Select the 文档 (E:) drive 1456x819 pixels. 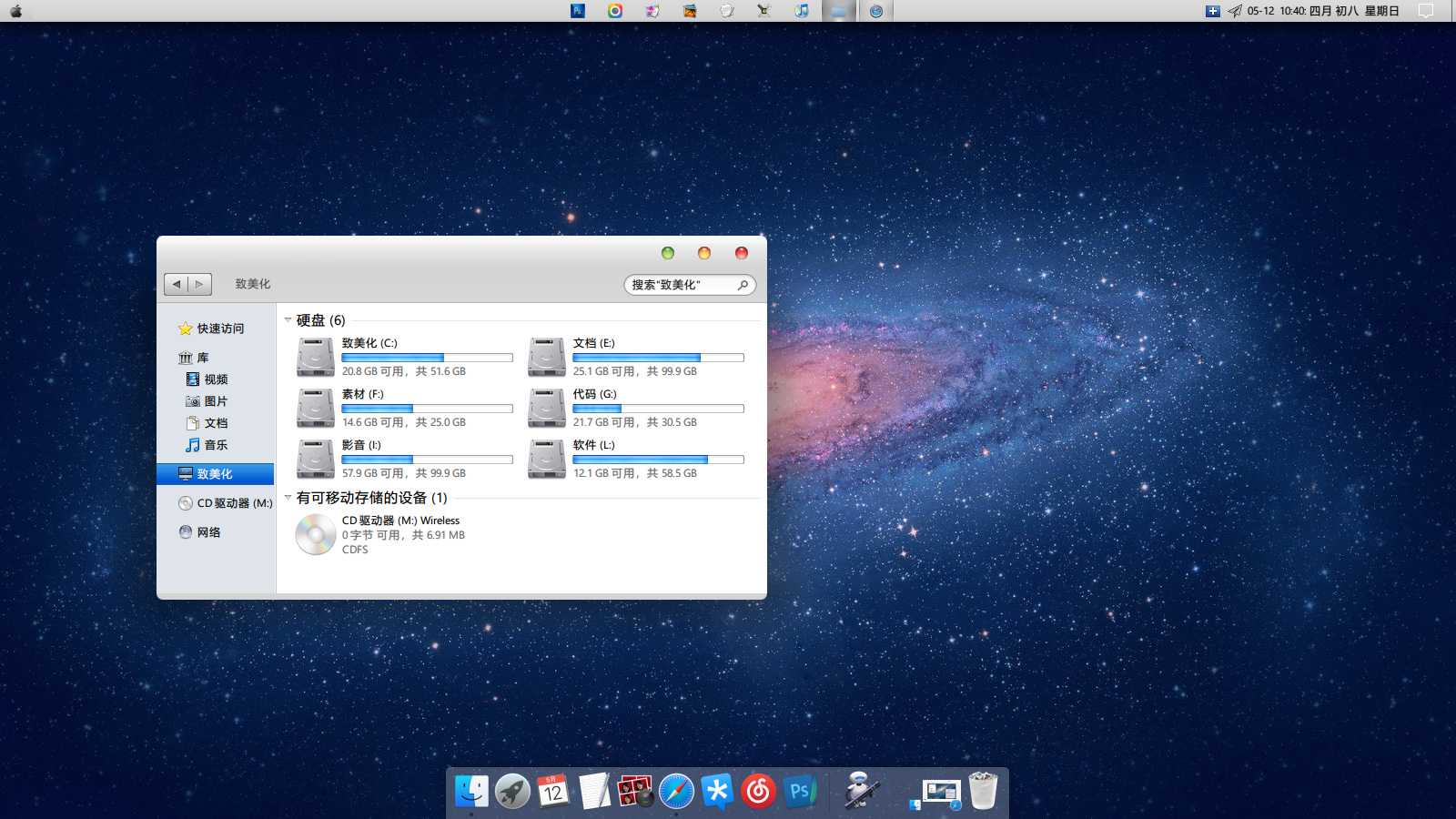point(636,357)
